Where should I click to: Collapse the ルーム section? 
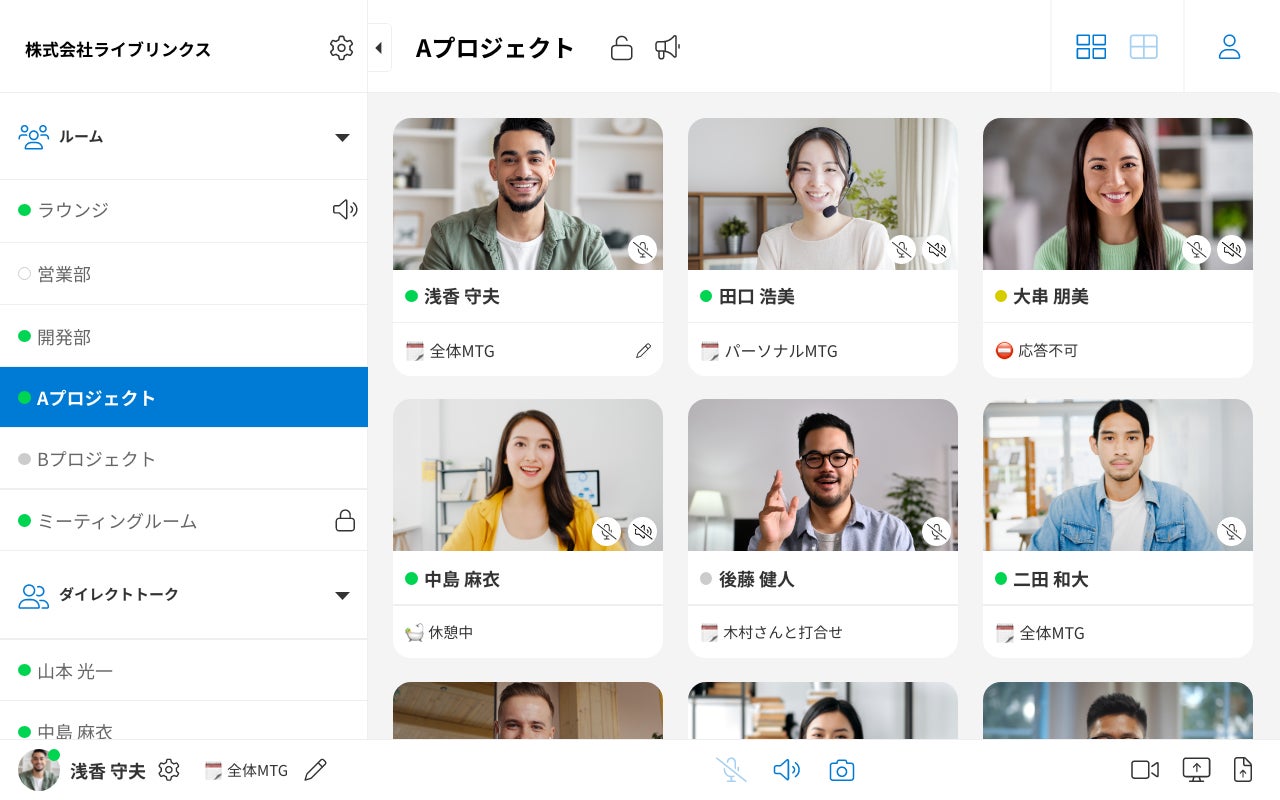pos(342,137)
